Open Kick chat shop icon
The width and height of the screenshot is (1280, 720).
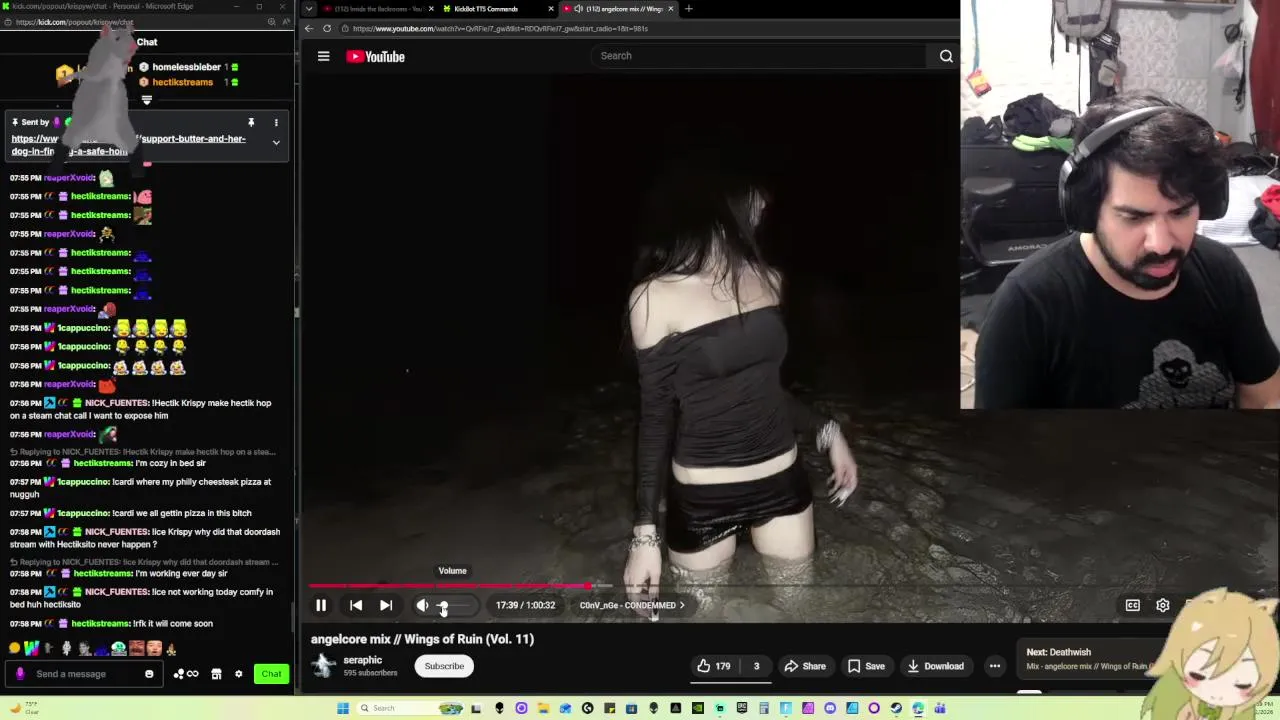(216, 674)
